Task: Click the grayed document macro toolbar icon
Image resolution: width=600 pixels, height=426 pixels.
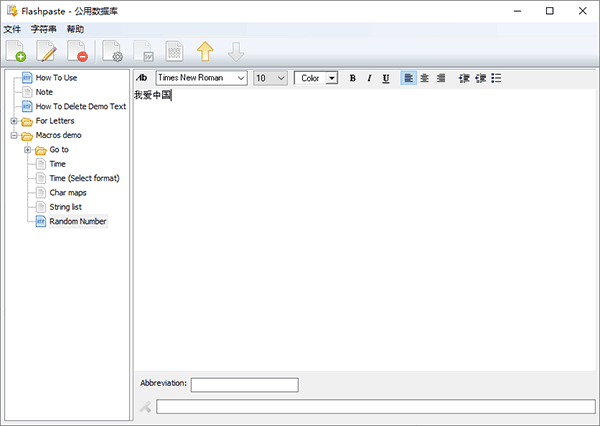Action: (x=144, y=51)
